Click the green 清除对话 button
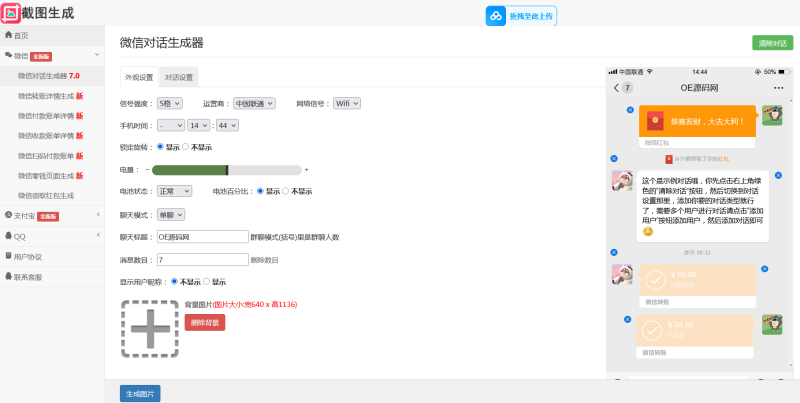Image resolution: width=800 pixels, height=403 pixels. 772,43
